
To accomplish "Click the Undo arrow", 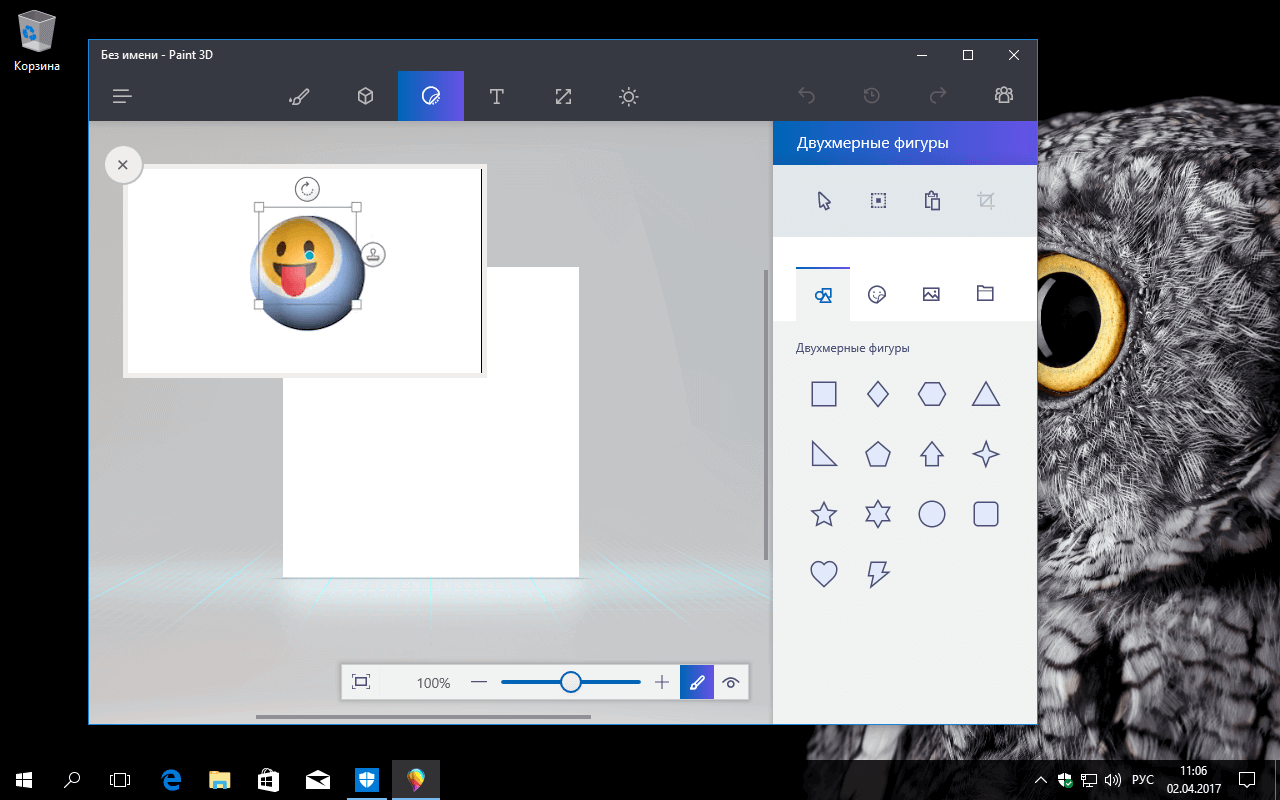I will pos(806,95).
